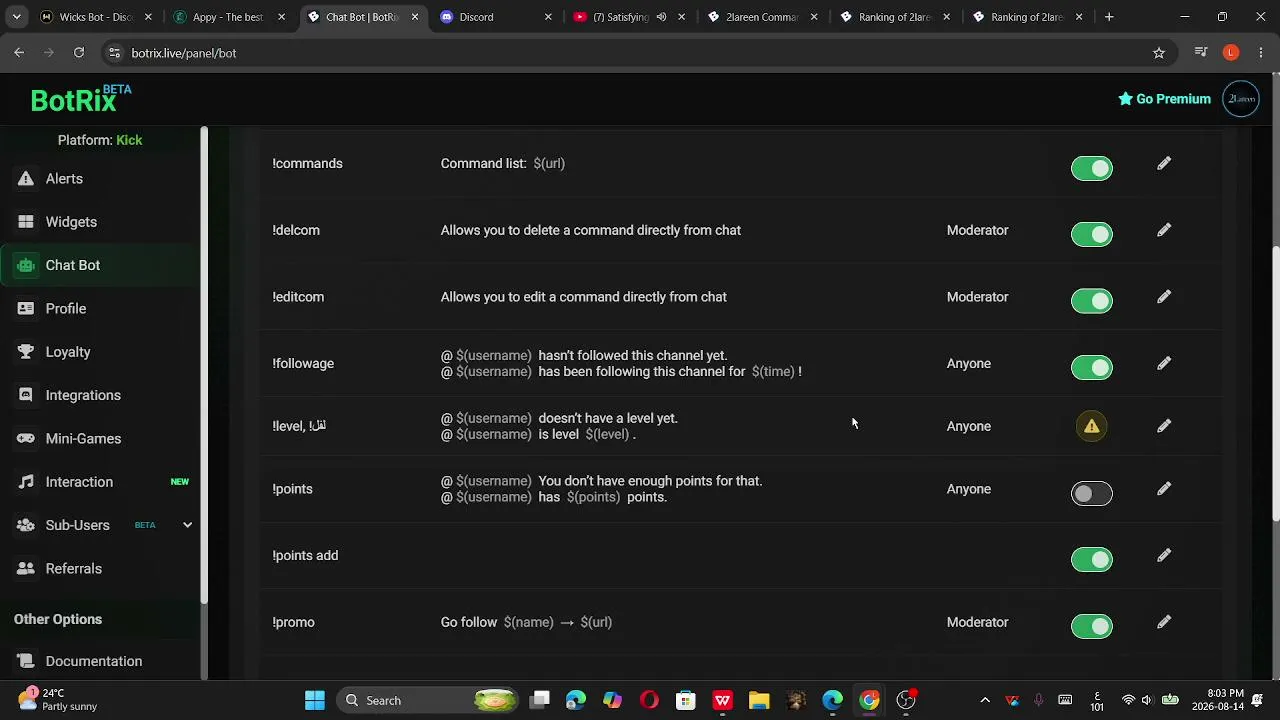Viewport: 1280px width, 720px height.
Task: Open editor for !editcom via pencil icon
Action: click(1164, 297)
